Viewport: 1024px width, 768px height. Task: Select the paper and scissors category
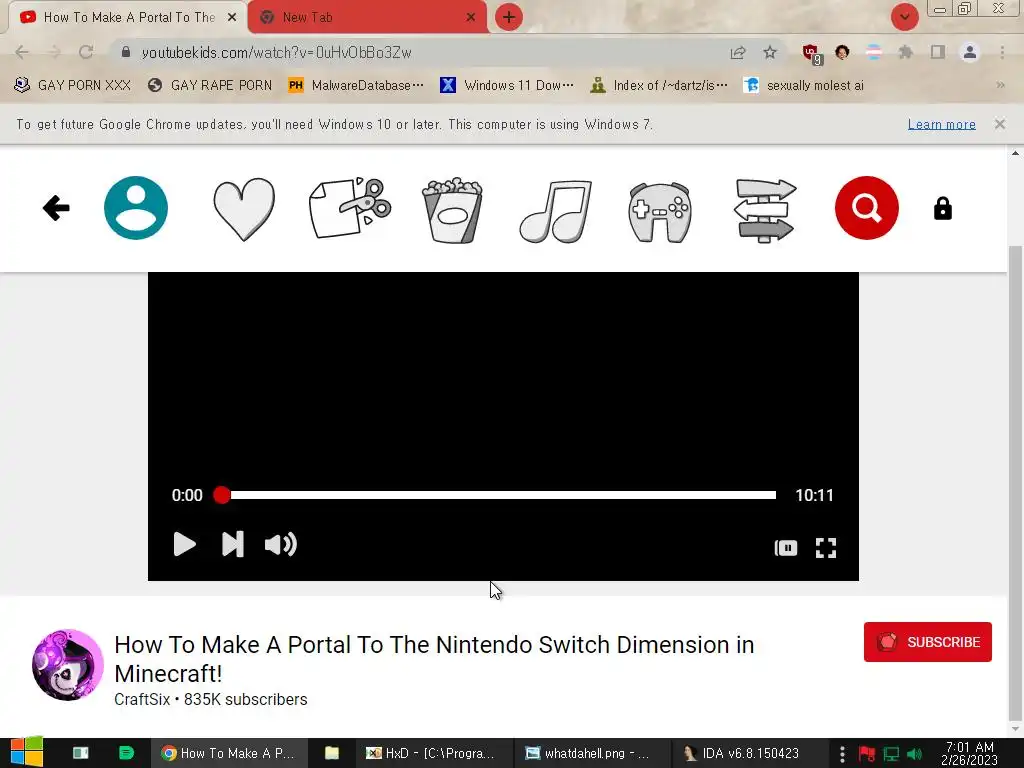pos(350,208)
